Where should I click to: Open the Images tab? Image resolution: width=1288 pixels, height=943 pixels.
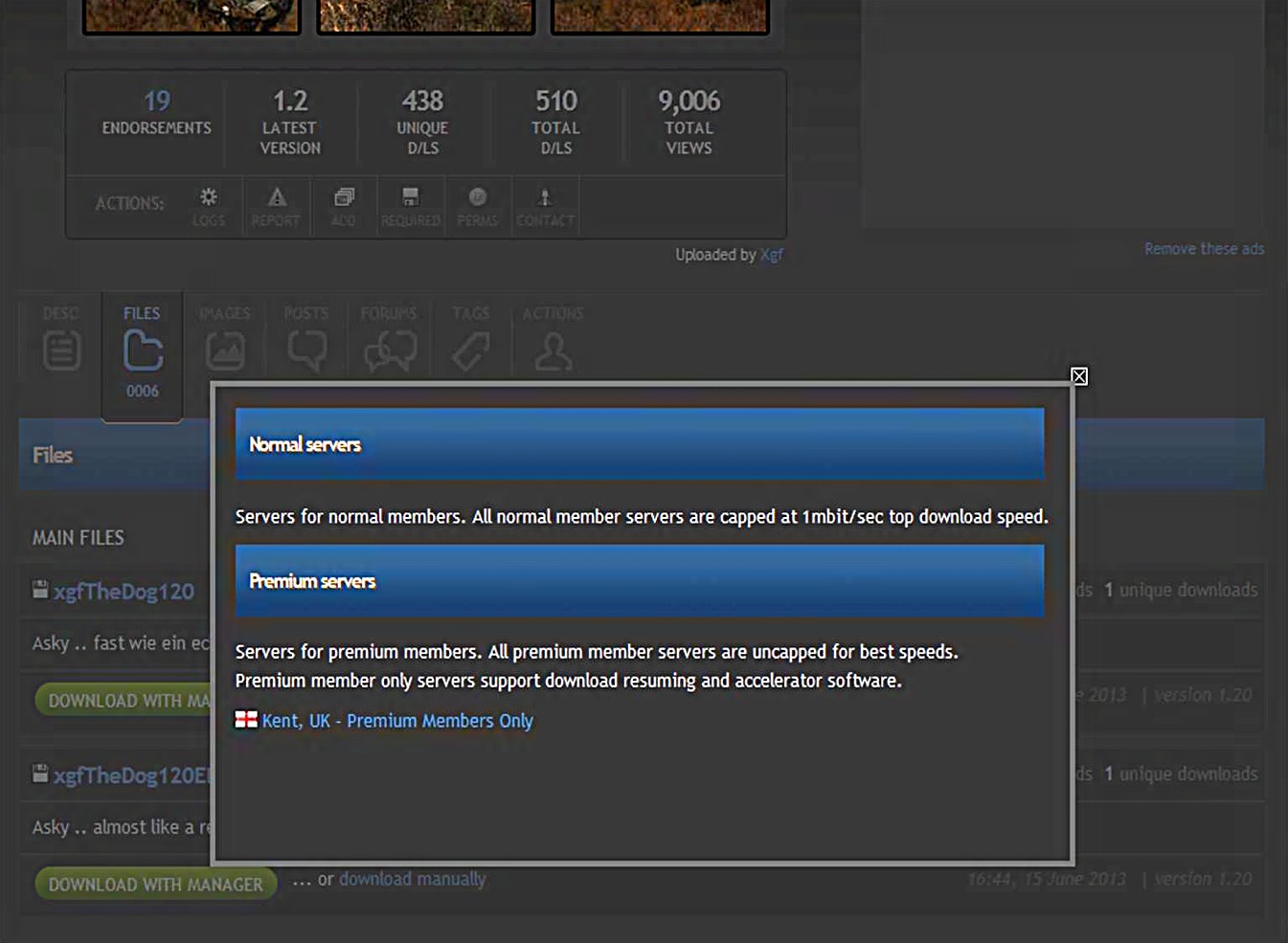tap(225, 341)
